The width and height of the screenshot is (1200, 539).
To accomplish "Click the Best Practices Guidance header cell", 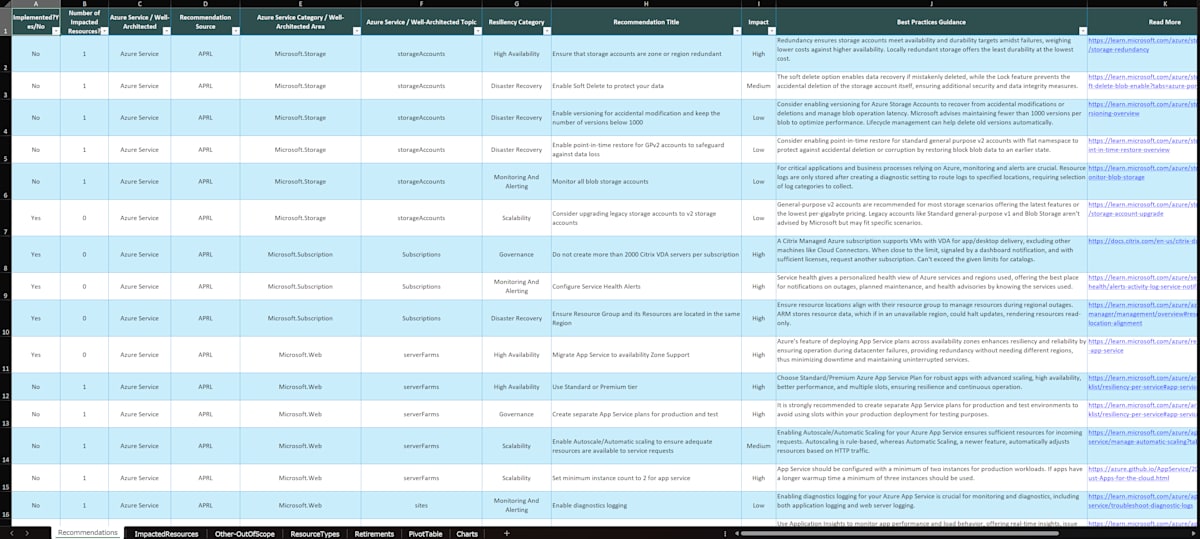I will click(931, 22).
